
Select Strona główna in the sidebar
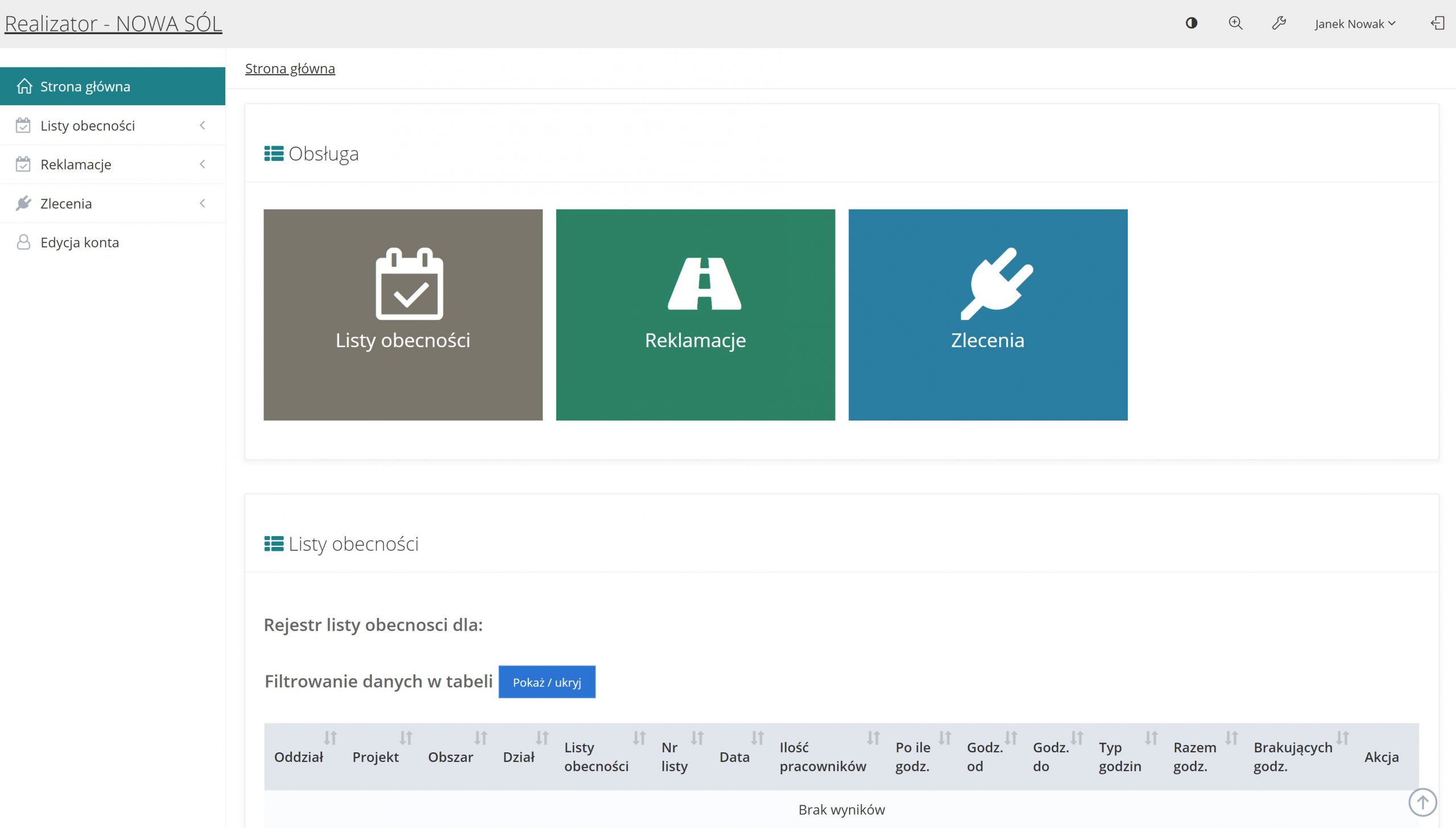[85, 86]
